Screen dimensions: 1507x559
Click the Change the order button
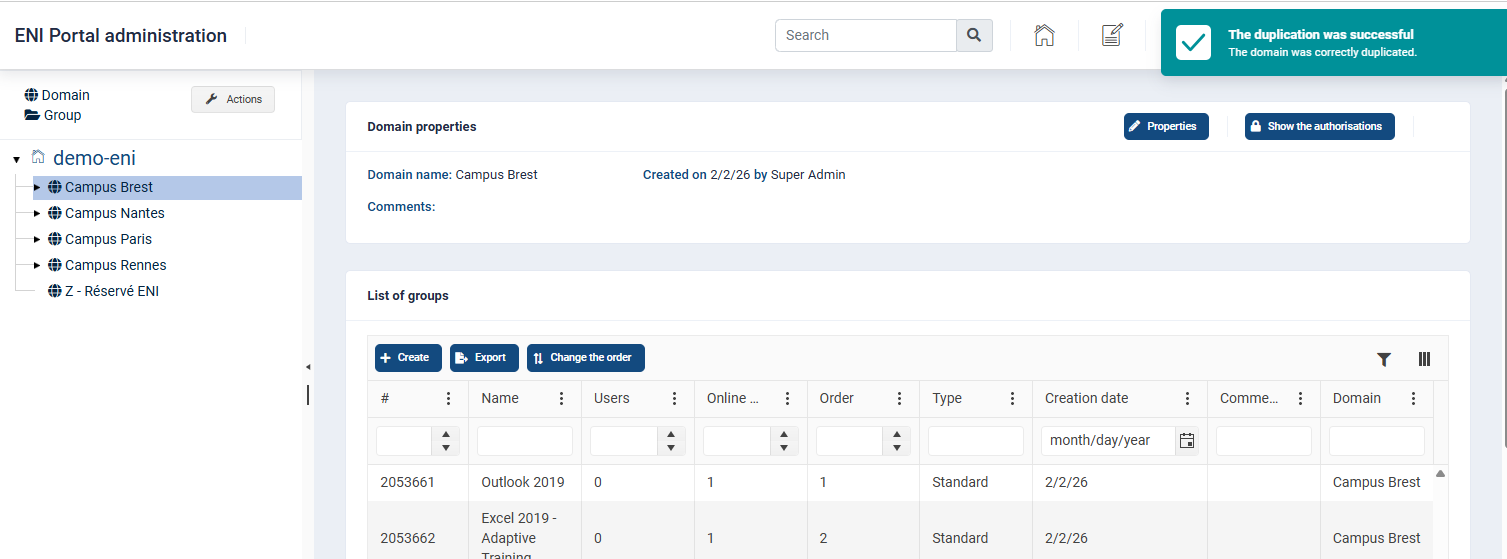[586, 358]
